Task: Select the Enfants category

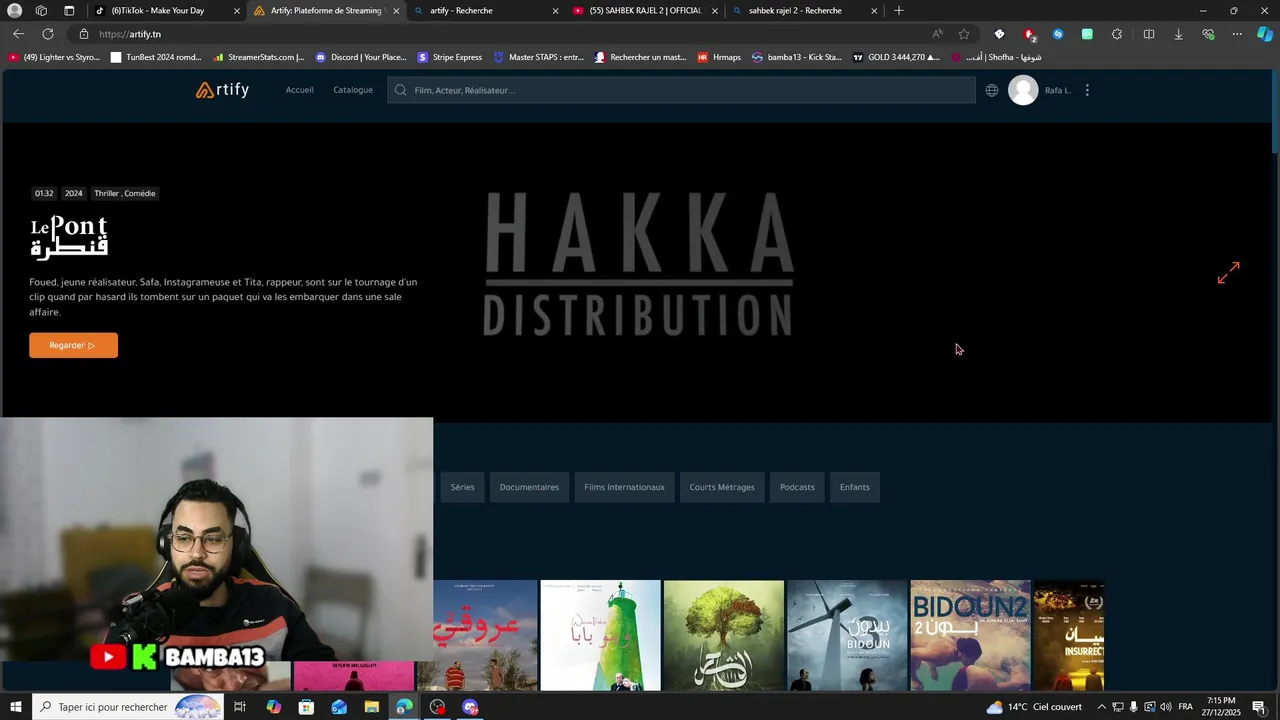Action: (x=854, y=487)
